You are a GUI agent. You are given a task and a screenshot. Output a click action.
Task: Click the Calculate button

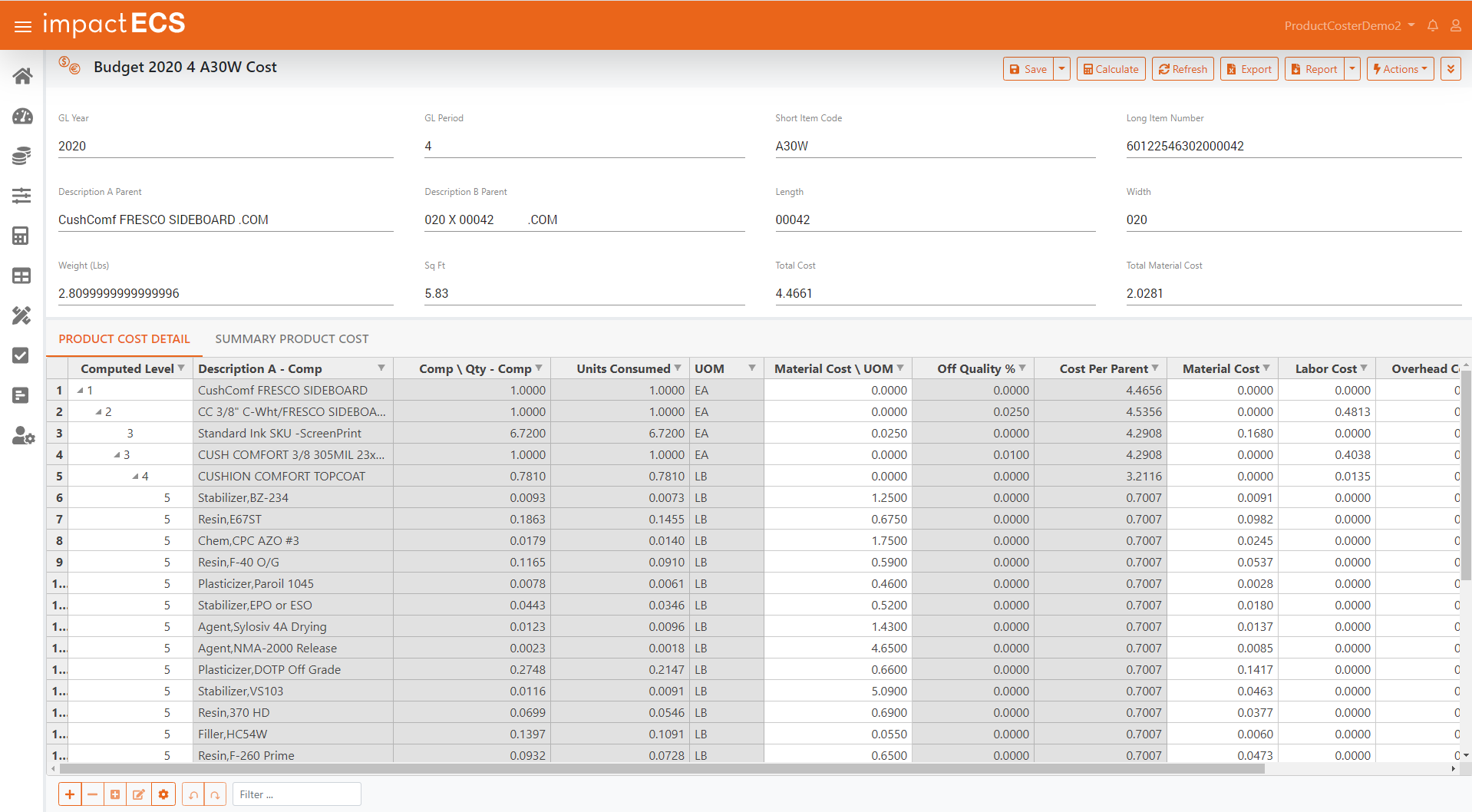point(1111,69)
